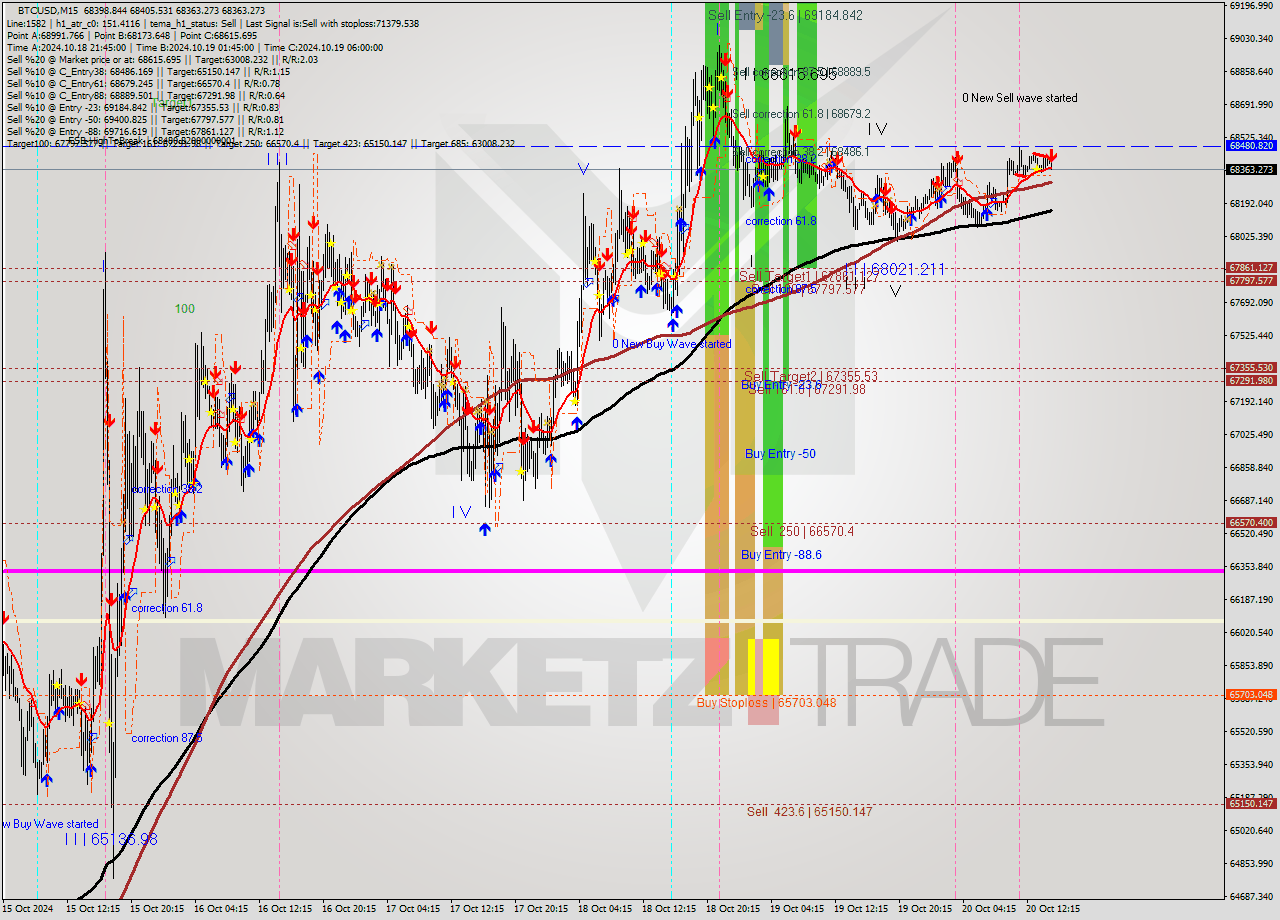Click the '18 Oct 20:15' time label
The image size is (1280, 920).
733,910
